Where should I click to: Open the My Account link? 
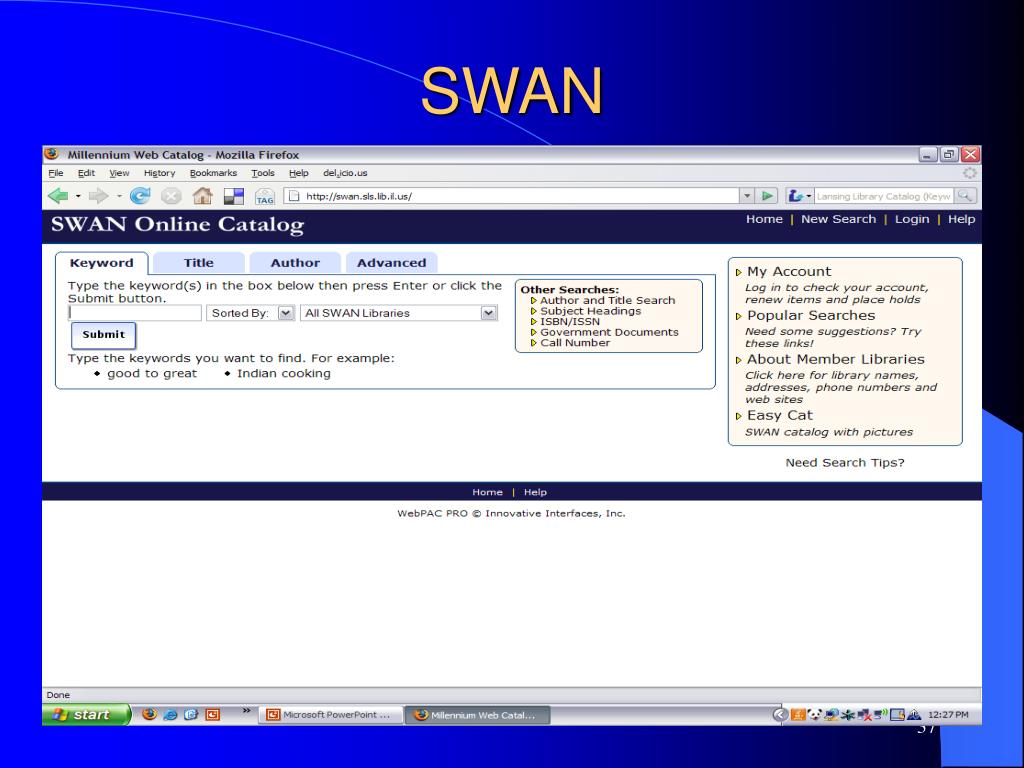pyautogui.click(x=789, y=272)
